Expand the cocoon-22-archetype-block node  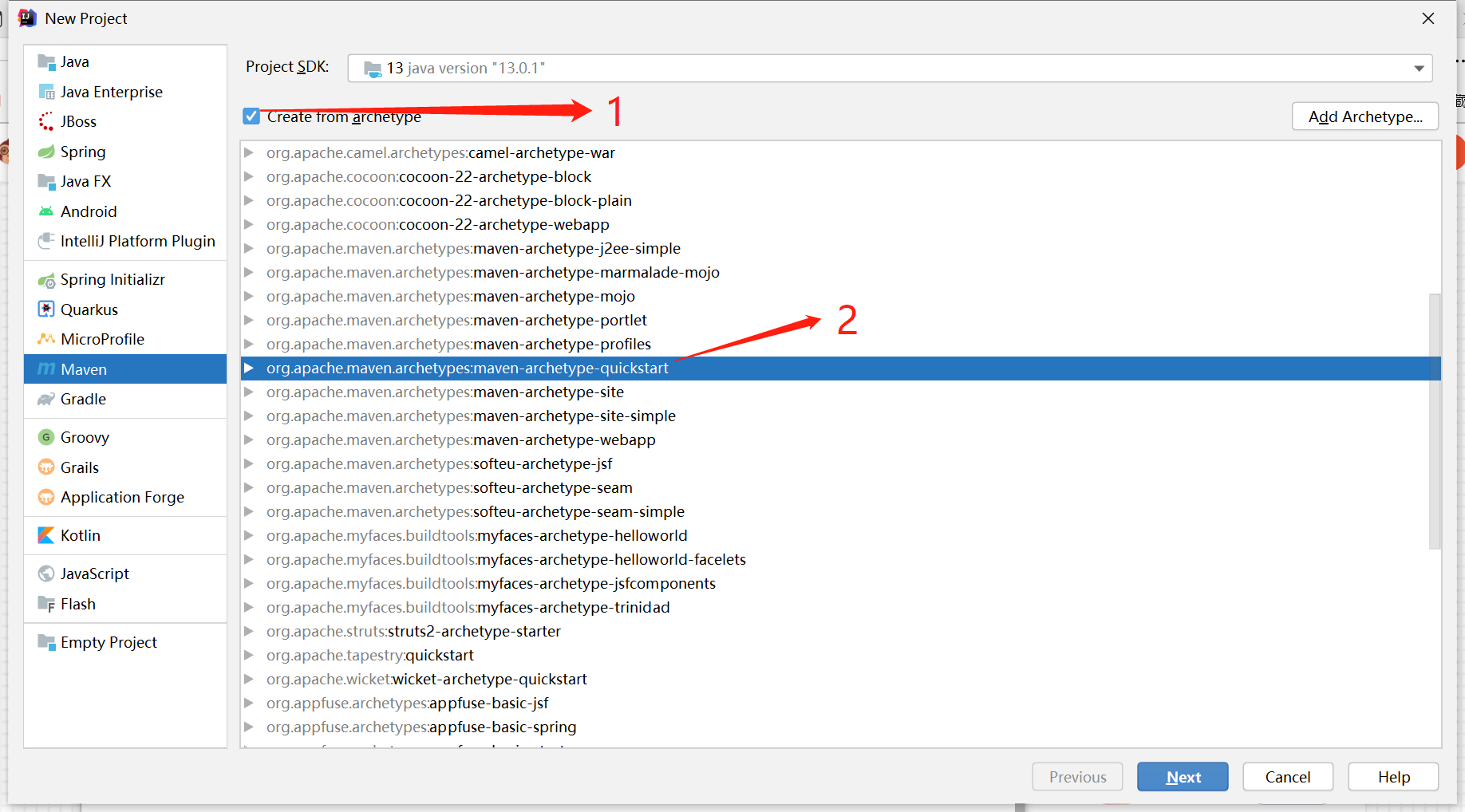click(x=249, y=176)
